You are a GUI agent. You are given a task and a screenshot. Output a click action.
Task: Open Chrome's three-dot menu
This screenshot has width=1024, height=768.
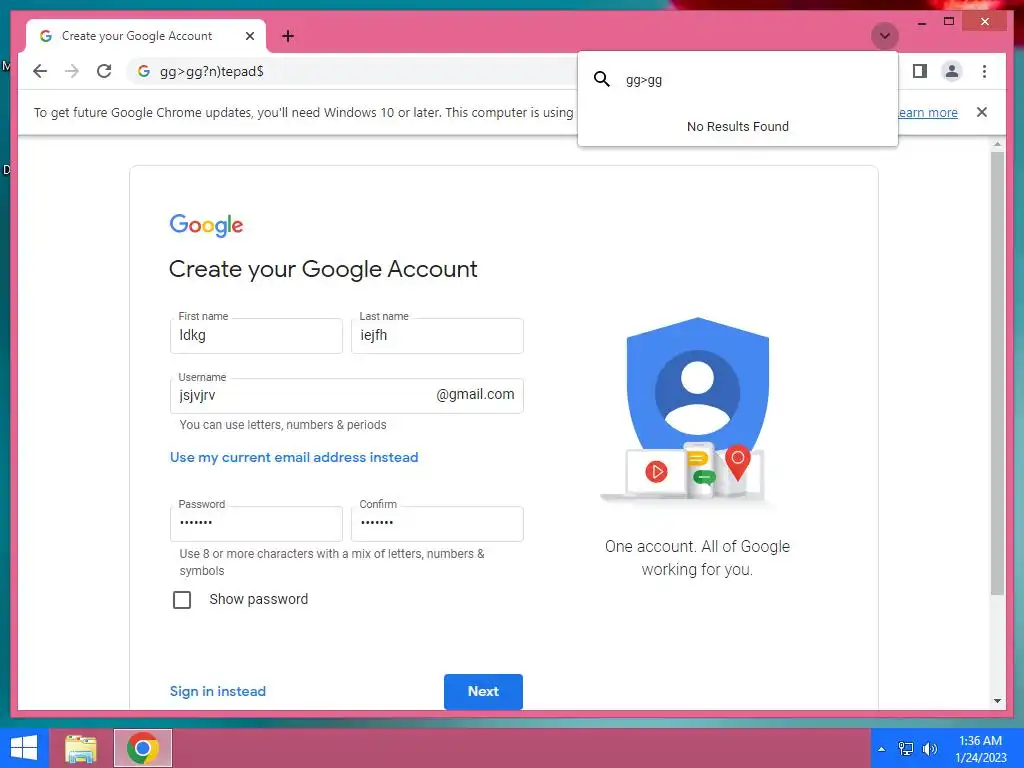[x=984, y=71]
